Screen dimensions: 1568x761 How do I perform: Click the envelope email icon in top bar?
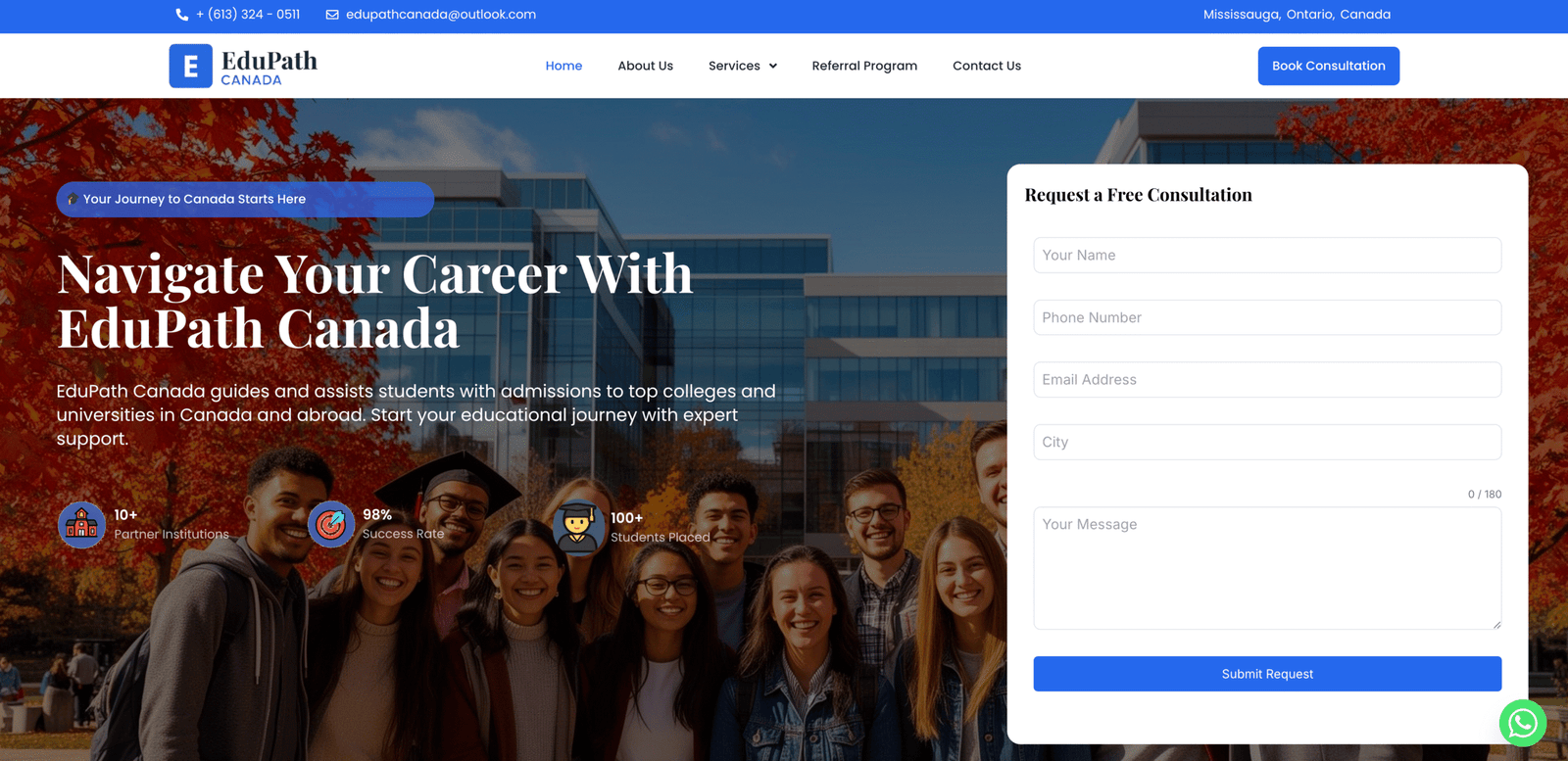(332, 15)
